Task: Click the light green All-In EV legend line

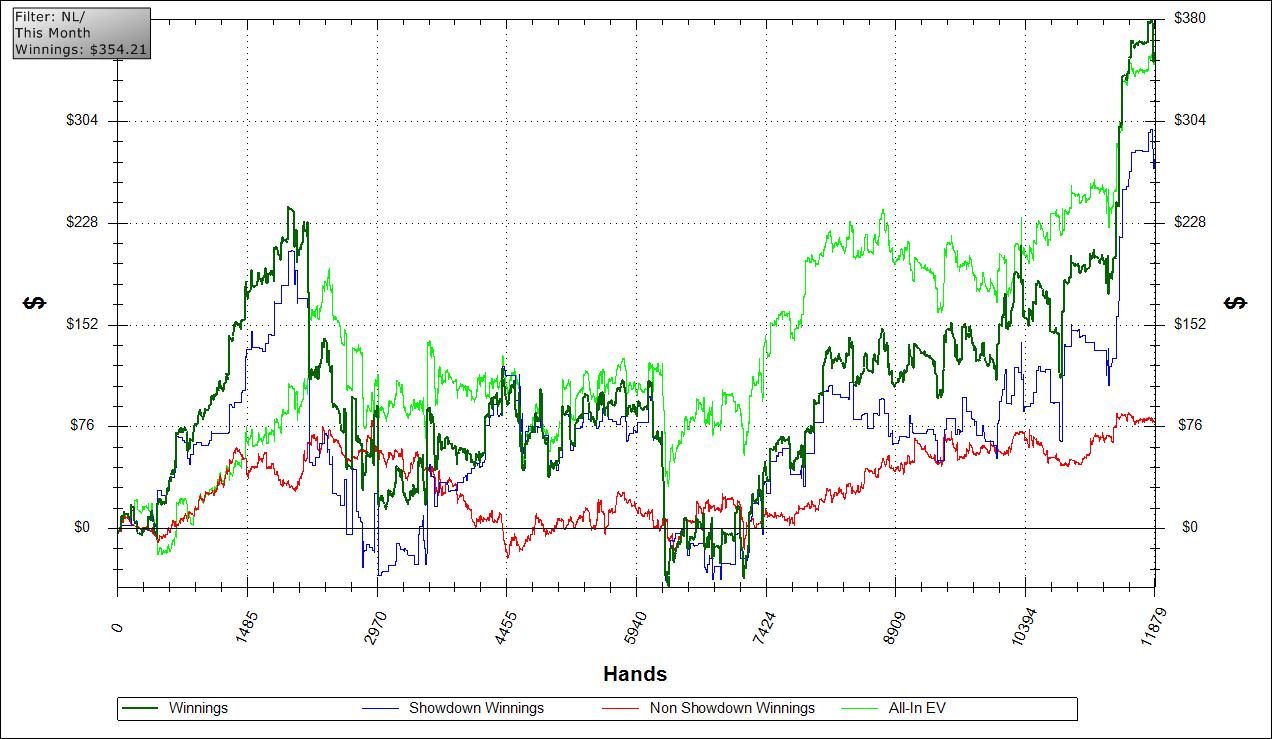Action: [860, 709]
